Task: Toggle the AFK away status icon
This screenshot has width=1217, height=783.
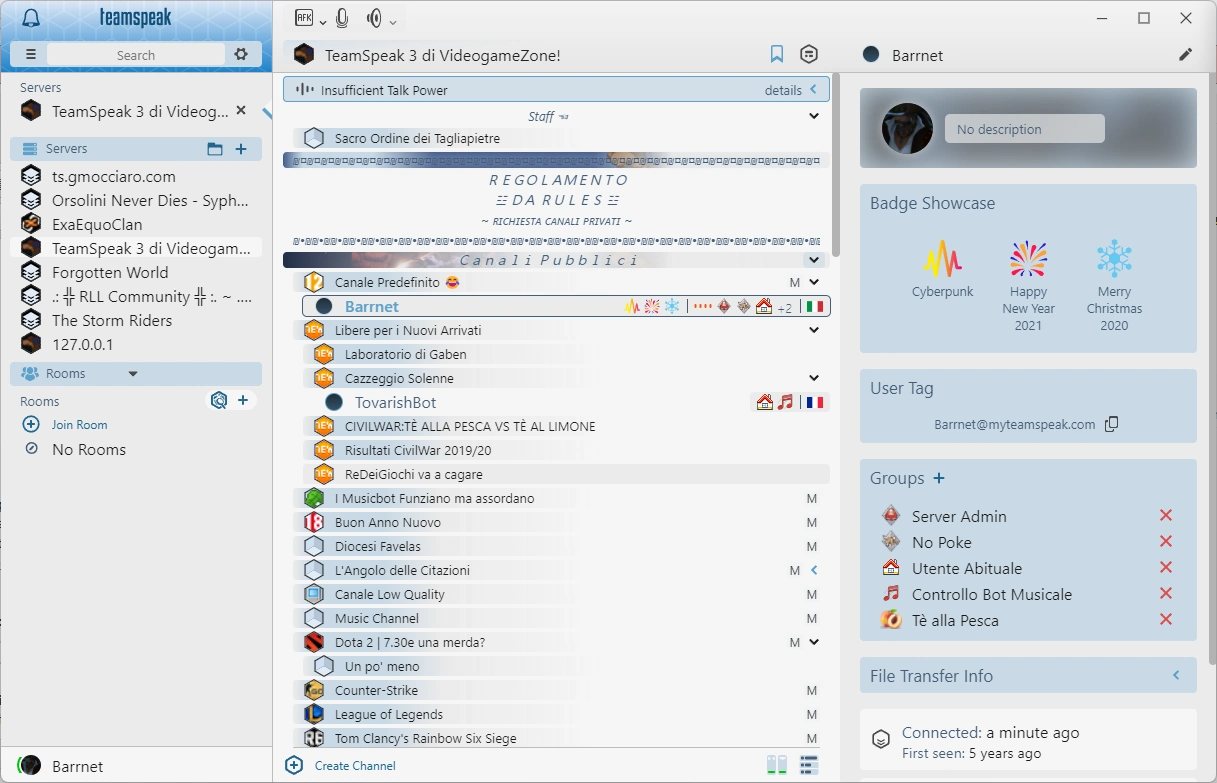Action: coord(304,18)
